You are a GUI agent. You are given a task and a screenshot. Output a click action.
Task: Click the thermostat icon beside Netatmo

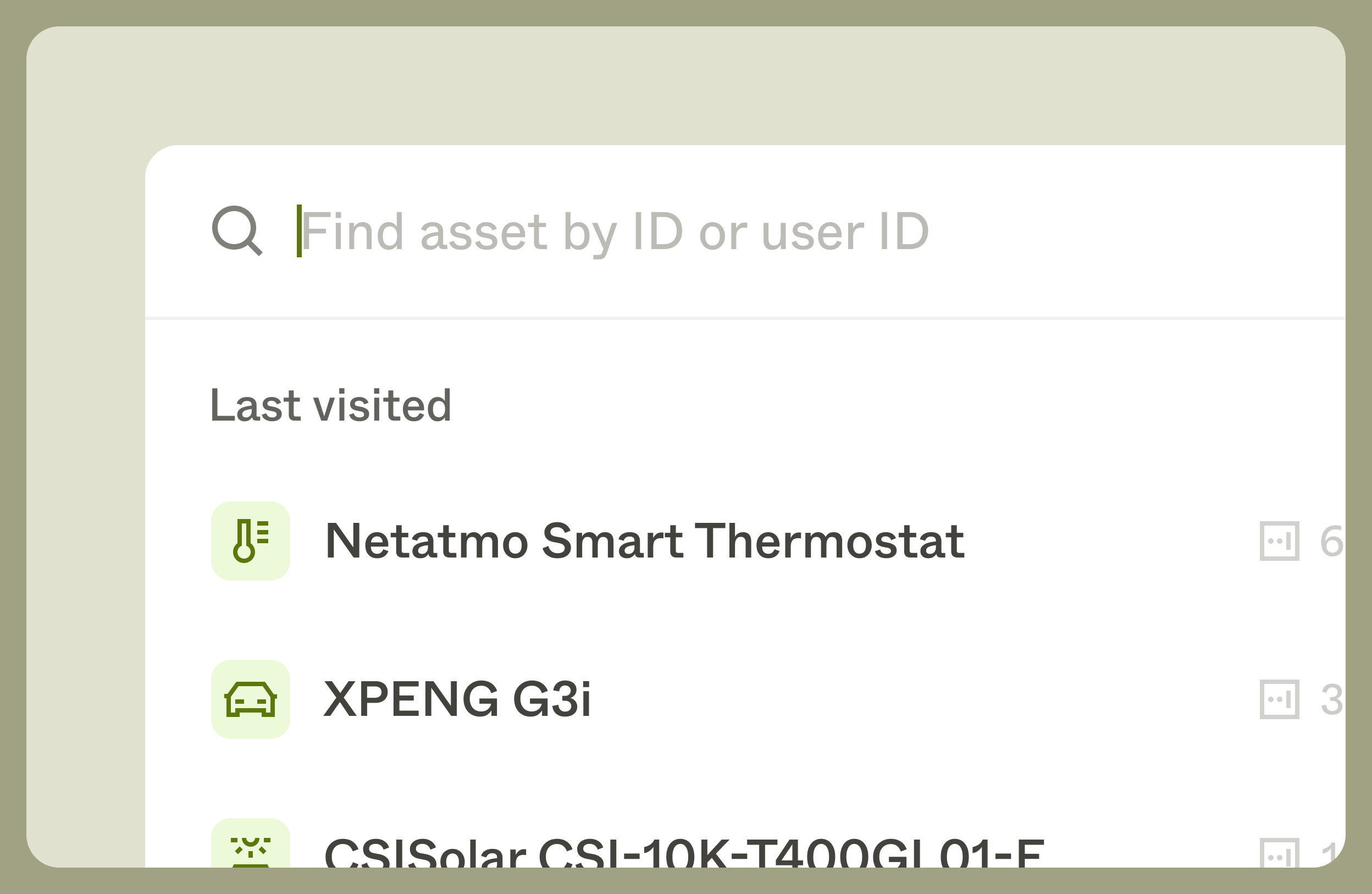250,541
